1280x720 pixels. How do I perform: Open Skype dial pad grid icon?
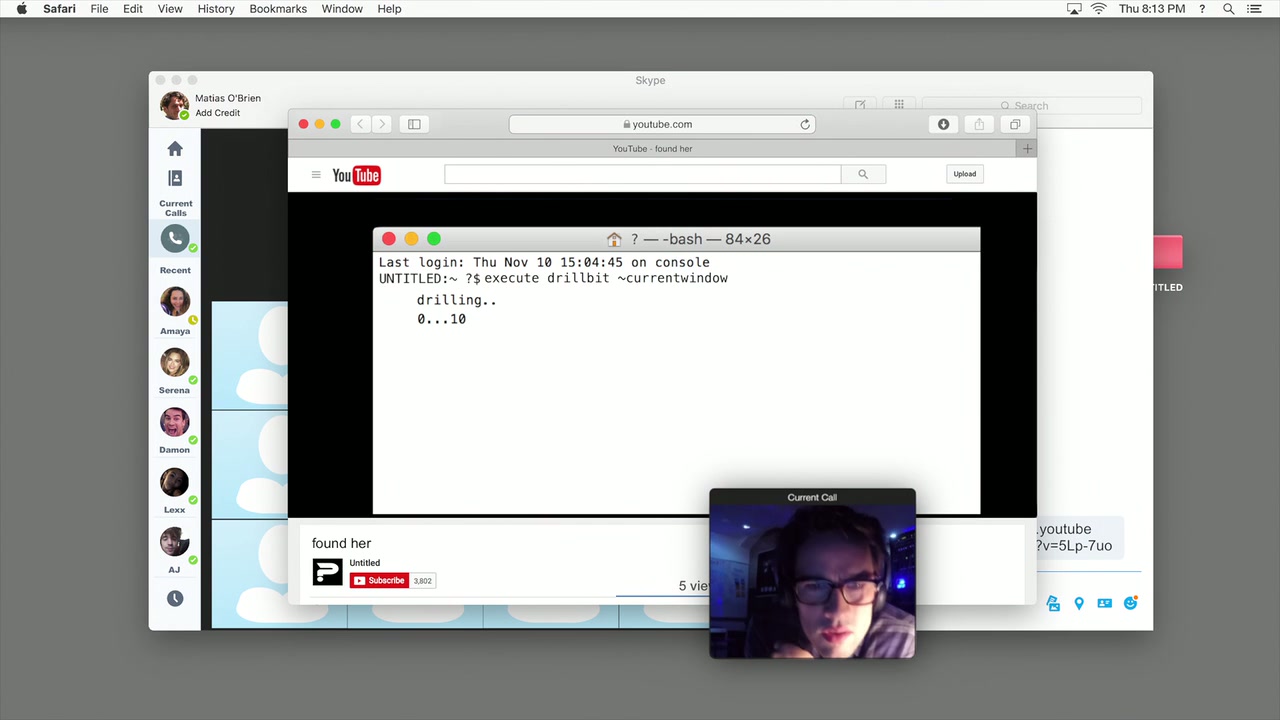point(899,105)
